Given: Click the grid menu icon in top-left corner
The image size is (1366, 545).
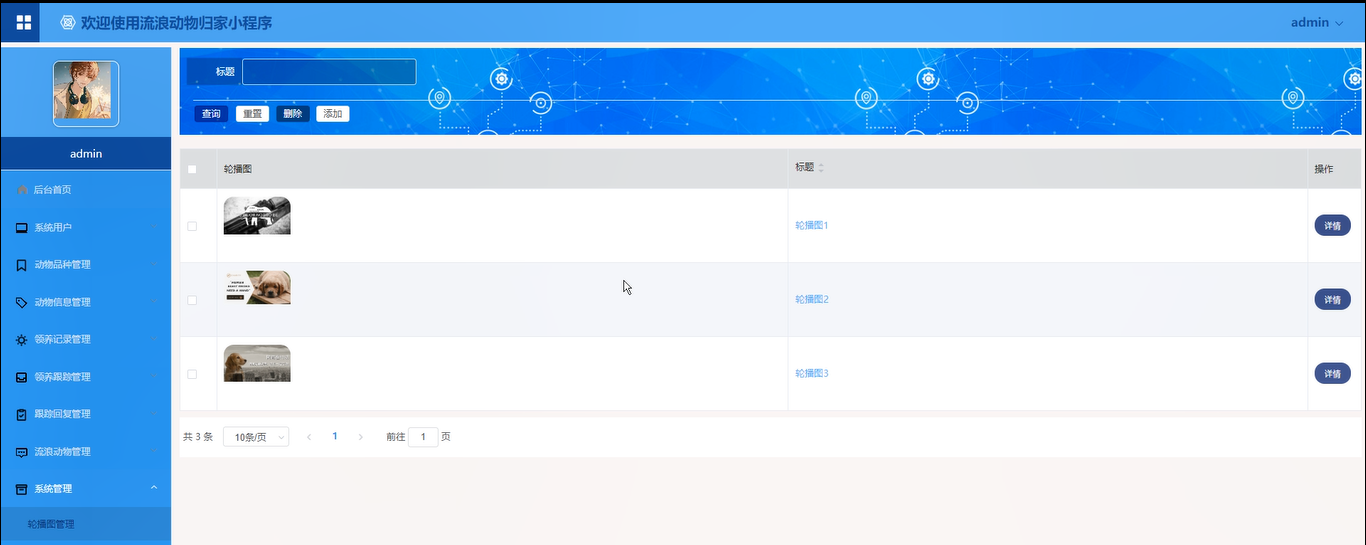Looking at the screenshot, I should tap(23, 22).
